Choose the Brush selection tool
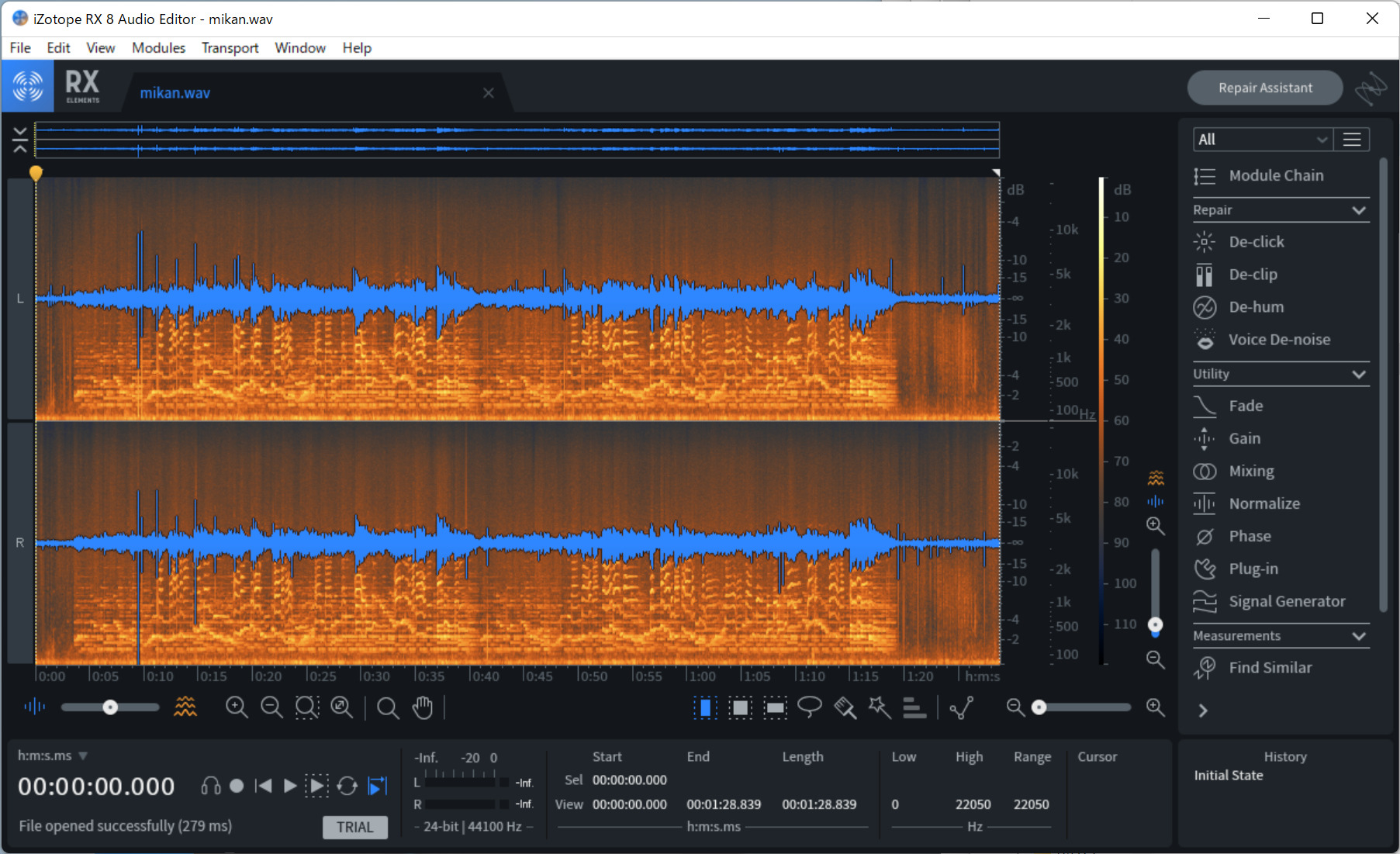The image size is (1400, 854). (x=845, y=707)
